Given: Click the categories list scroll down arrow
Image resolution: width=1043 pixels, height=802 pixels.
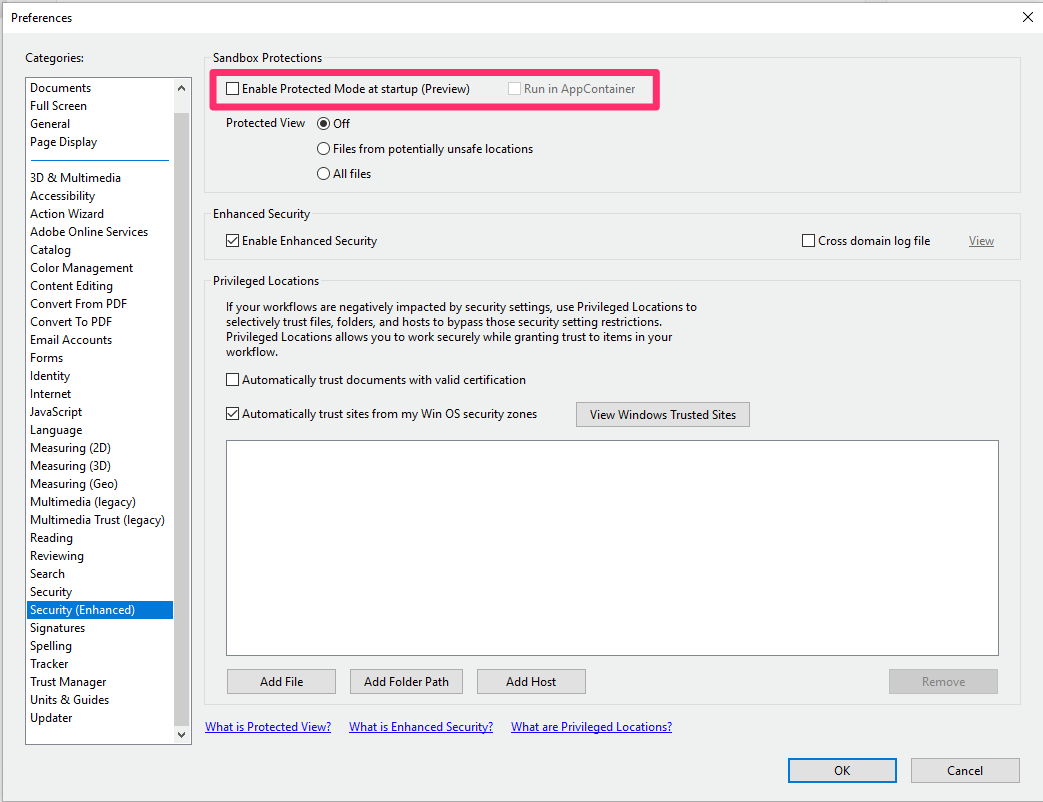Looking at the screenshot, I should click(182, 735).
